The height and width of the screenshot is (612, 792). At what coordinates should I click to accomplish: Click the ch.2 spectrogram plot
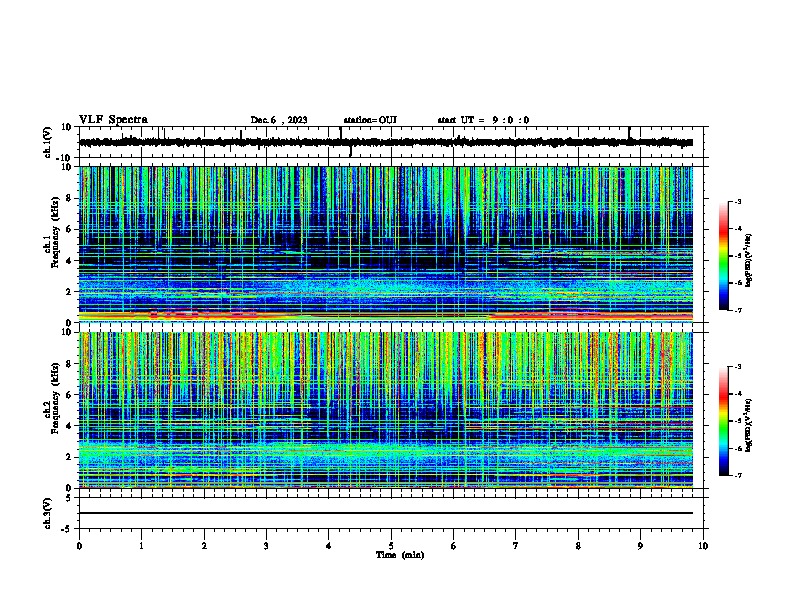pyautogui.click(x=386, y=410)
